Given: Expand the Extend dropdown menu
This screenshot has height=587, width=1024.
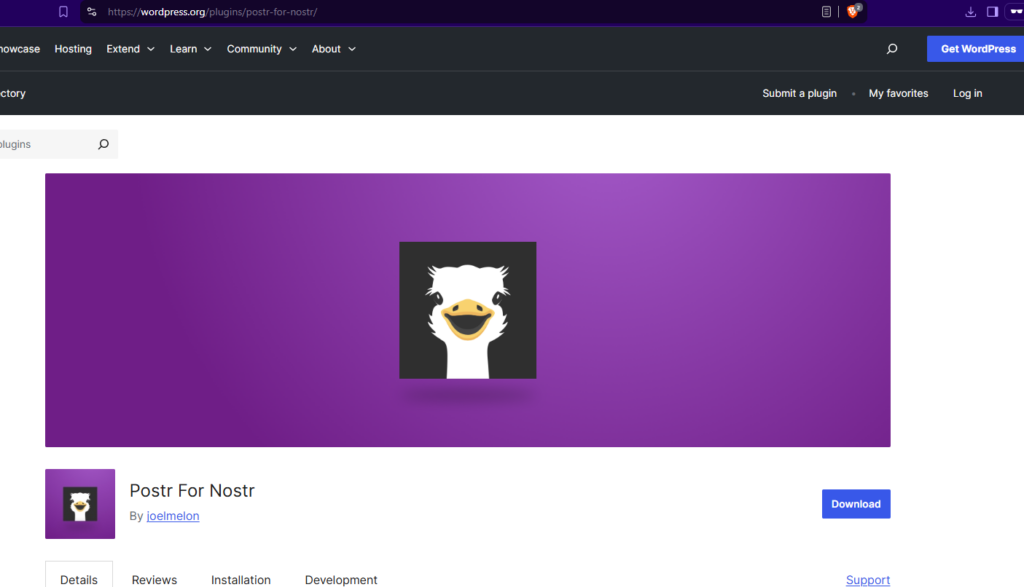Looking at the screenshot, I should (x=130, y=48).
